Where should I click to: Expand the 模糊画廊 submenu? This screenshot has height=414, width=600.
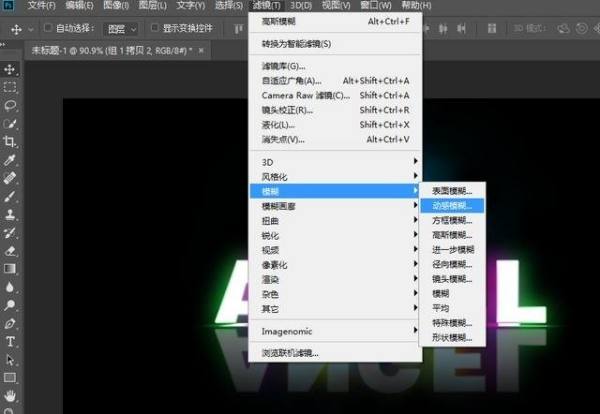(x=335, y=206)
